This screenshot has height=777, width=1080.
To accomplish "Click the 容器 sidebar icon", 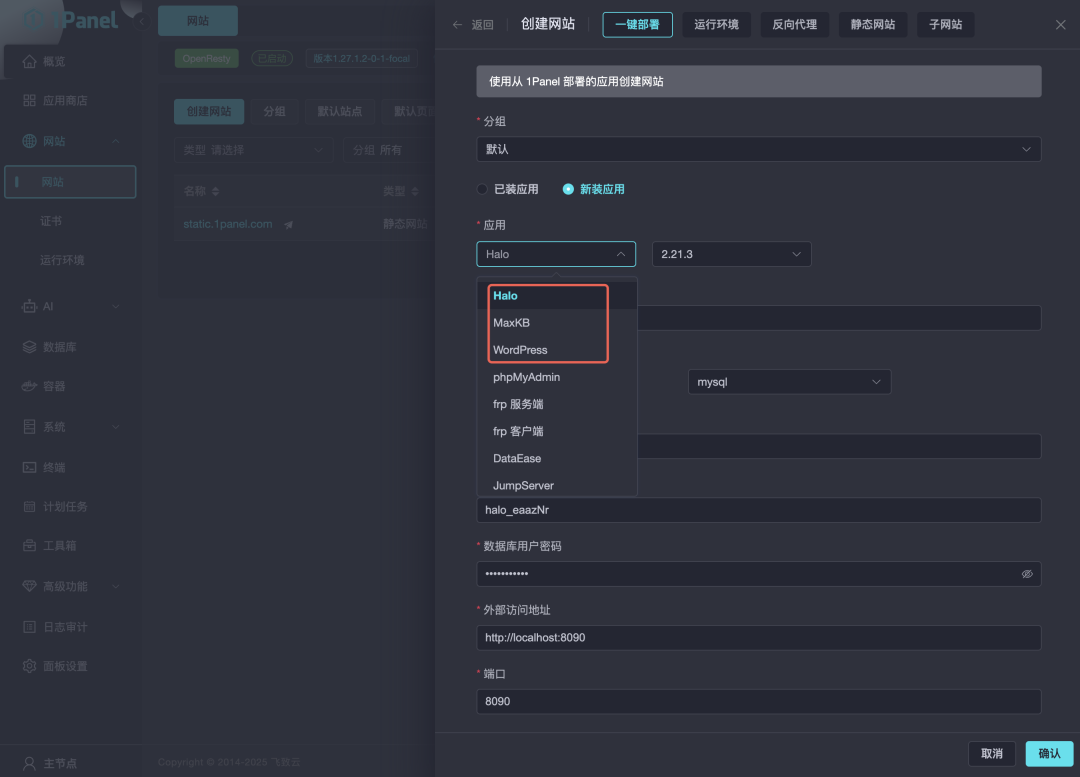I will [29, 386].
